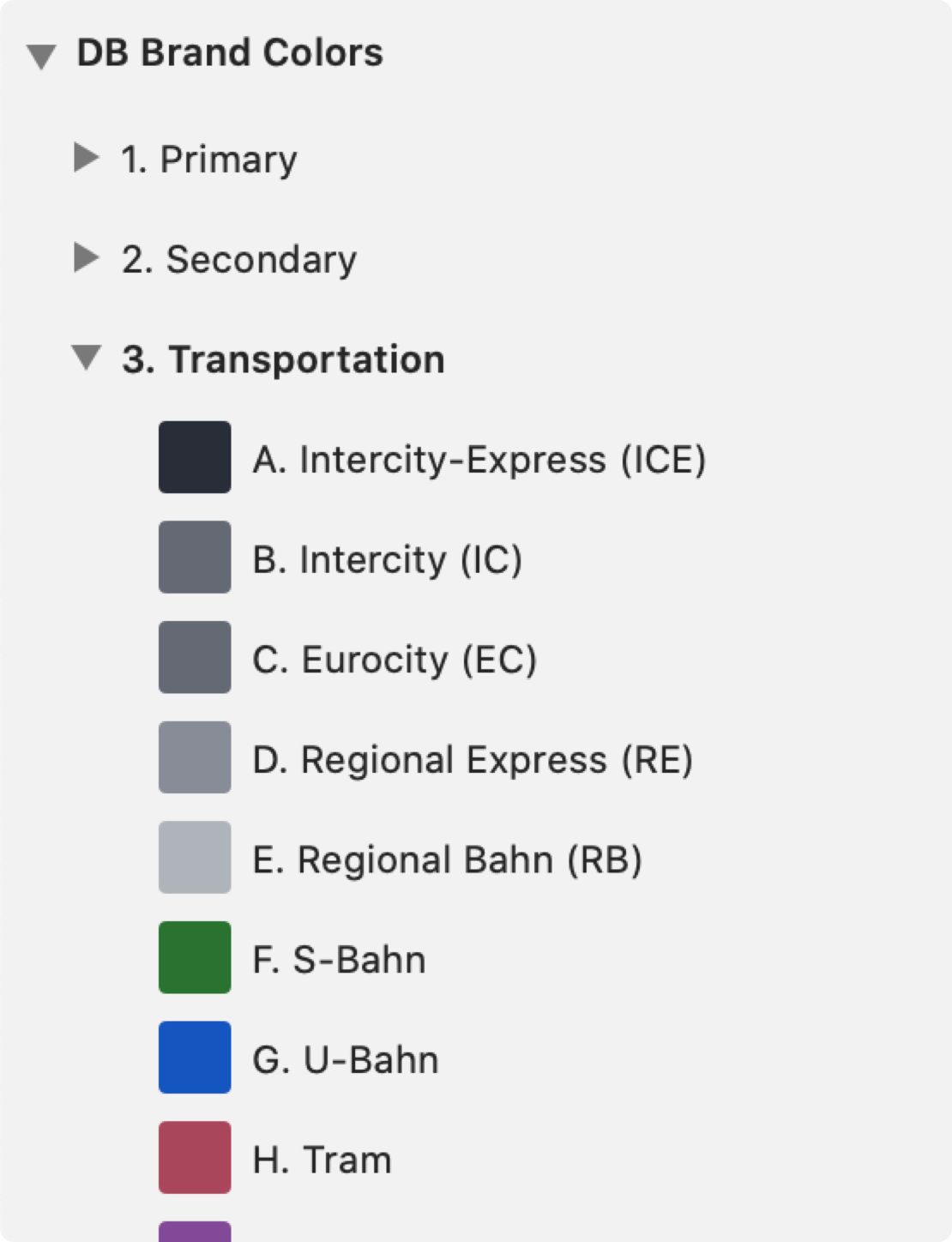Click the green S-Bahn swatch
952x1242 pixels.
point(195,957)
